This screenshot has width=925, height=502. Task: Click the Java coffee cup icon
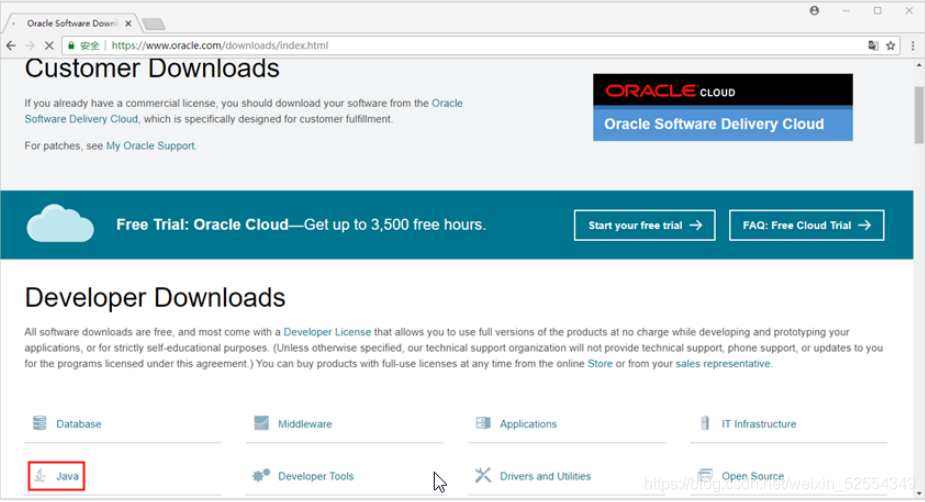point(40,475)
